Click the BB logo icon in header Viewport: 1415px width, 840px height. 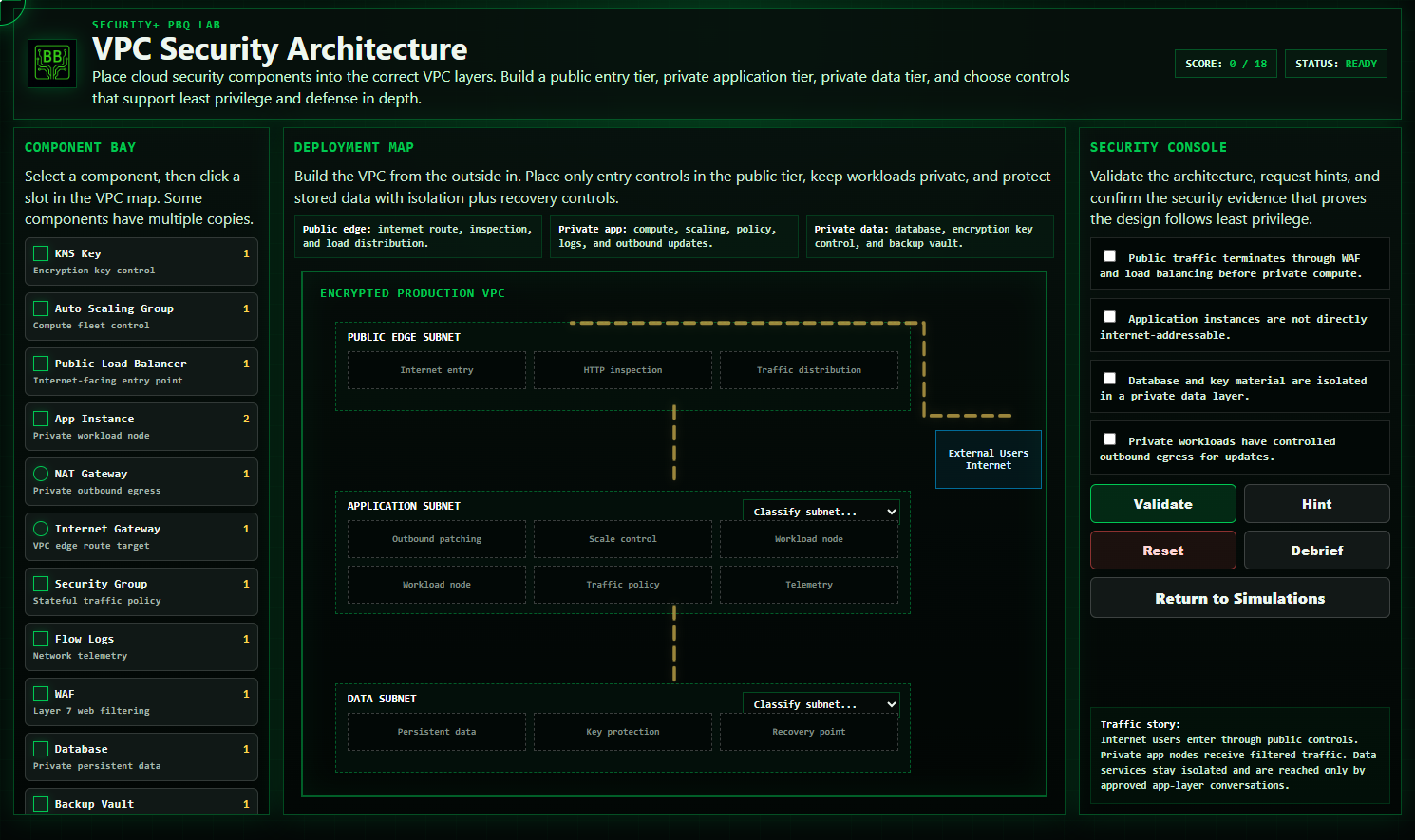(52, 64)
